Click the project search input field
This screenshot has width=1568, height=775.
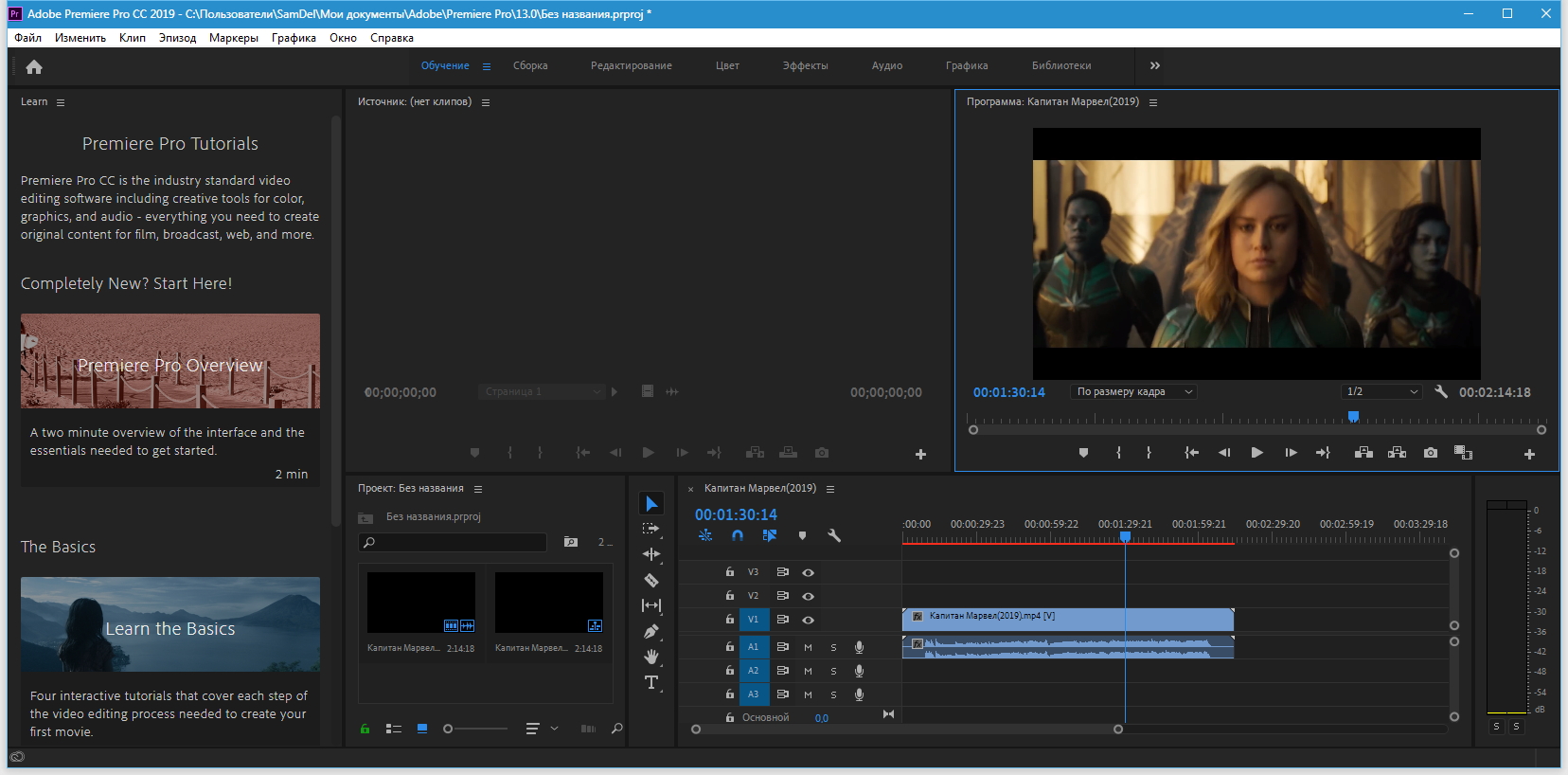point(453,542)
